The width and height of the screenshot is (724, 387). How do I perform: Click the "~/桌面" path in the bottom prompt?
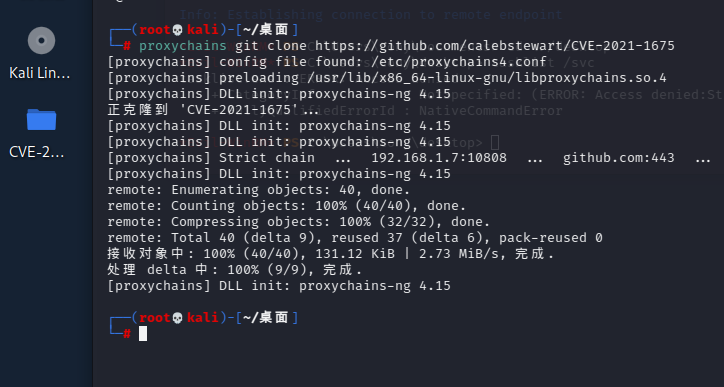[267, 318]
